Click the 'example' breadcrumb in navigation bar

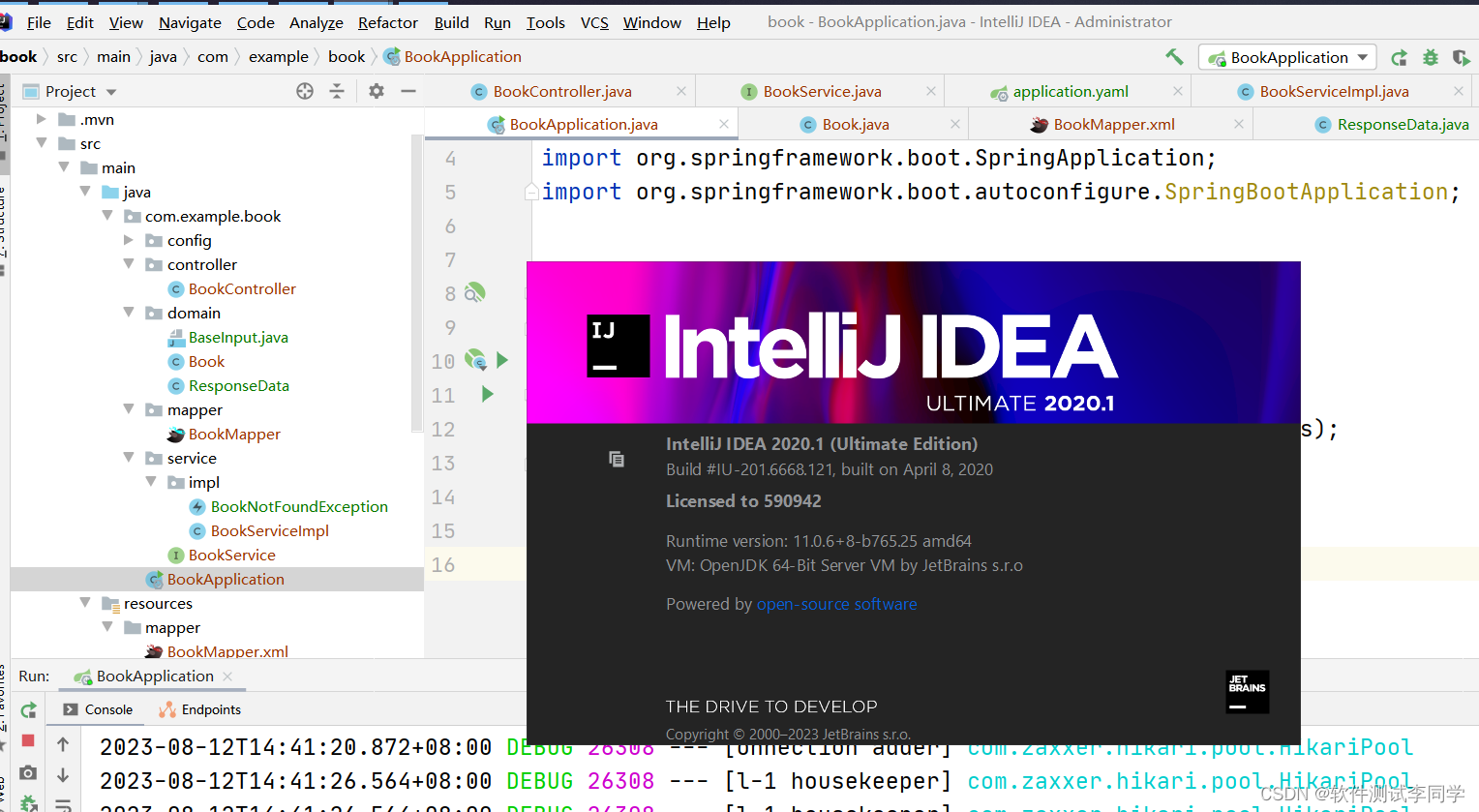click(279, 57)
